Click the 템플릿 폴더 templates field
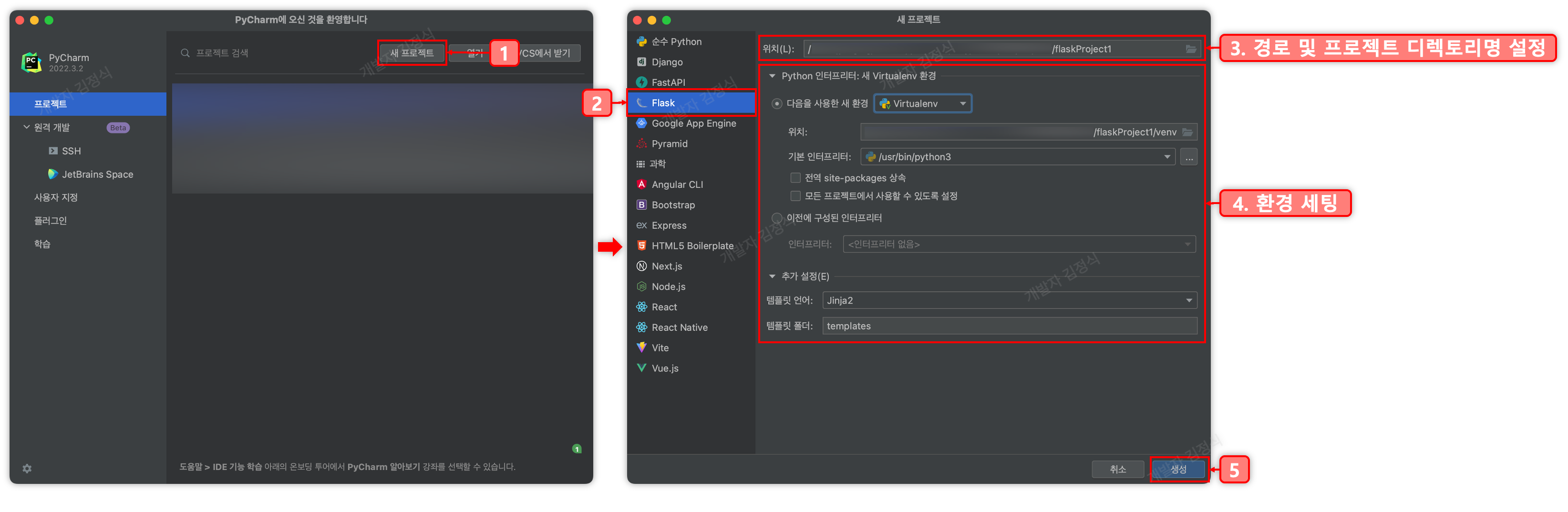Image resolution: width=1568 pixels, height=512 pixels. 1009,326
